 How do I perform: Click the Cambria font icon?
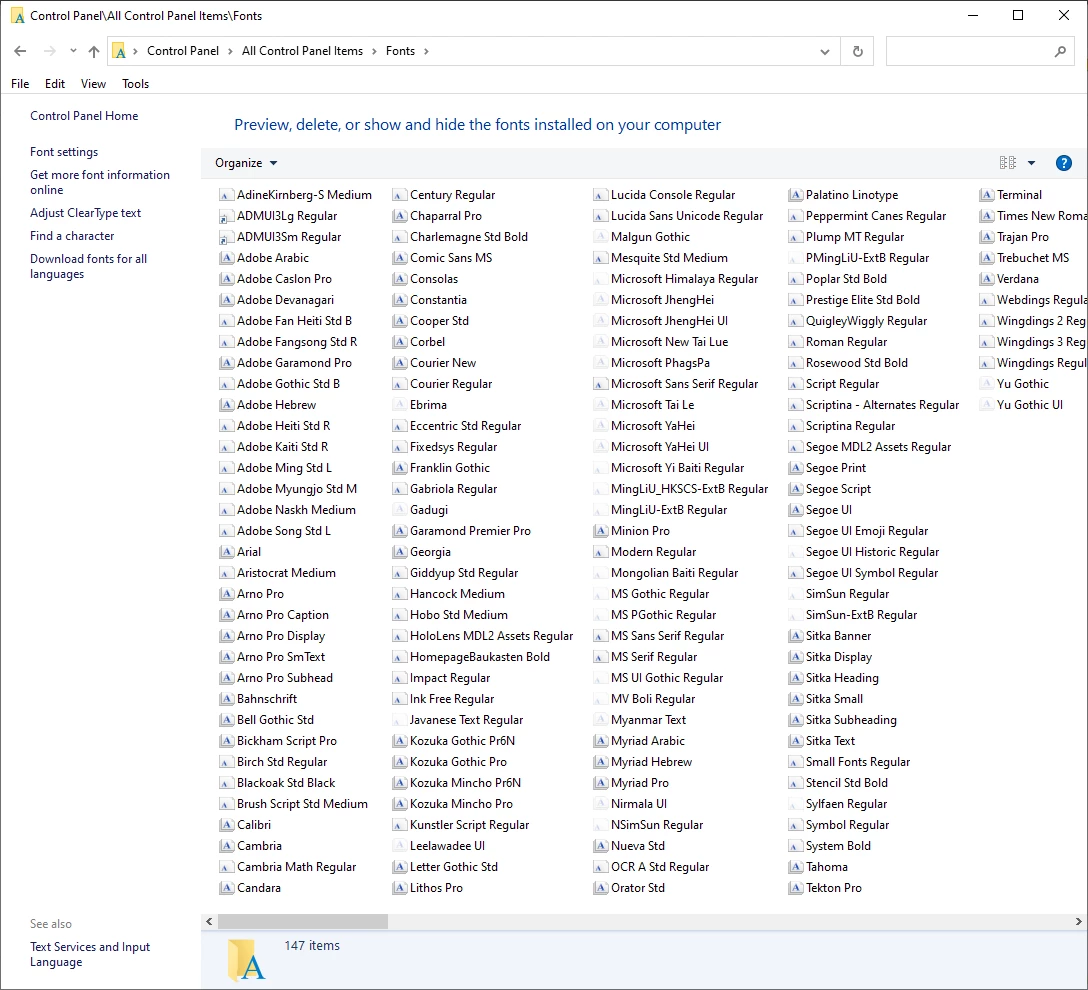tap(226, 846)
